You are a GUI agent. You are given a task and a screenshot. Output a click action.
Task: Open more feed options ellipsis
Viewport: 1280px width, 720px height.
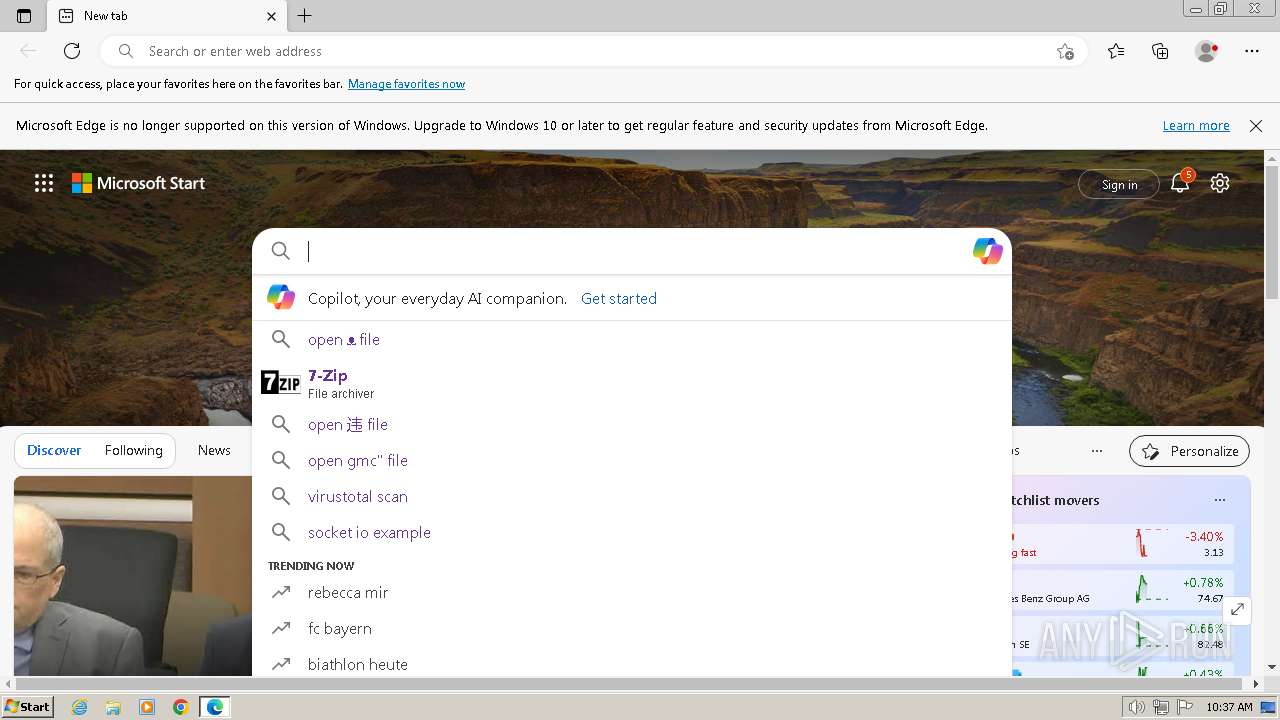tap(1097, 451)
